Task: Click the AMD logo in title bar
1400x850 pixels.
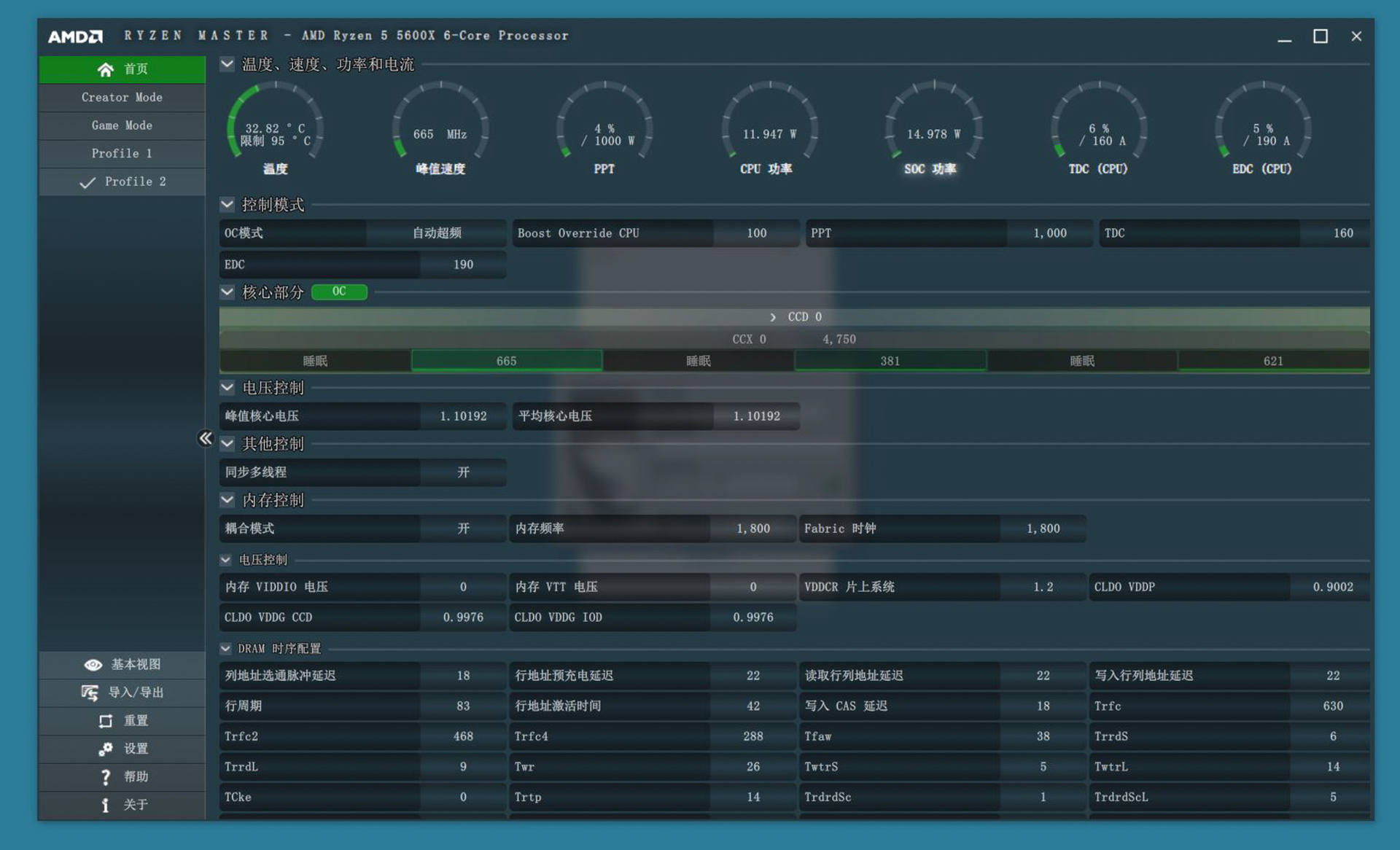Action: coord(75,36)
